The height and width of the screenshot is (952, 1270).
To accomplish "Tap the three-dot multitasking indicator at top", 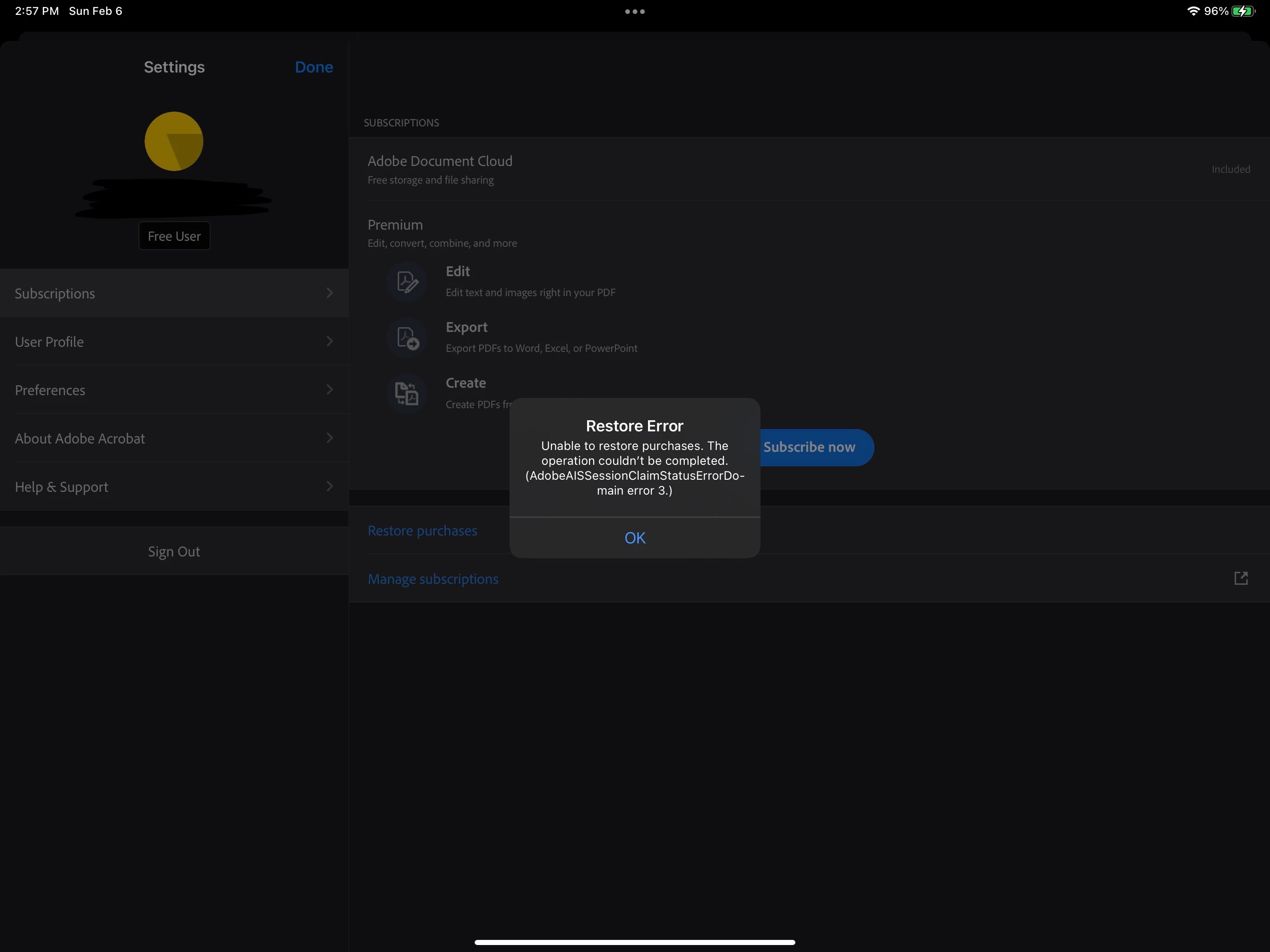I will pyautogui.click(x=635, y=12).
